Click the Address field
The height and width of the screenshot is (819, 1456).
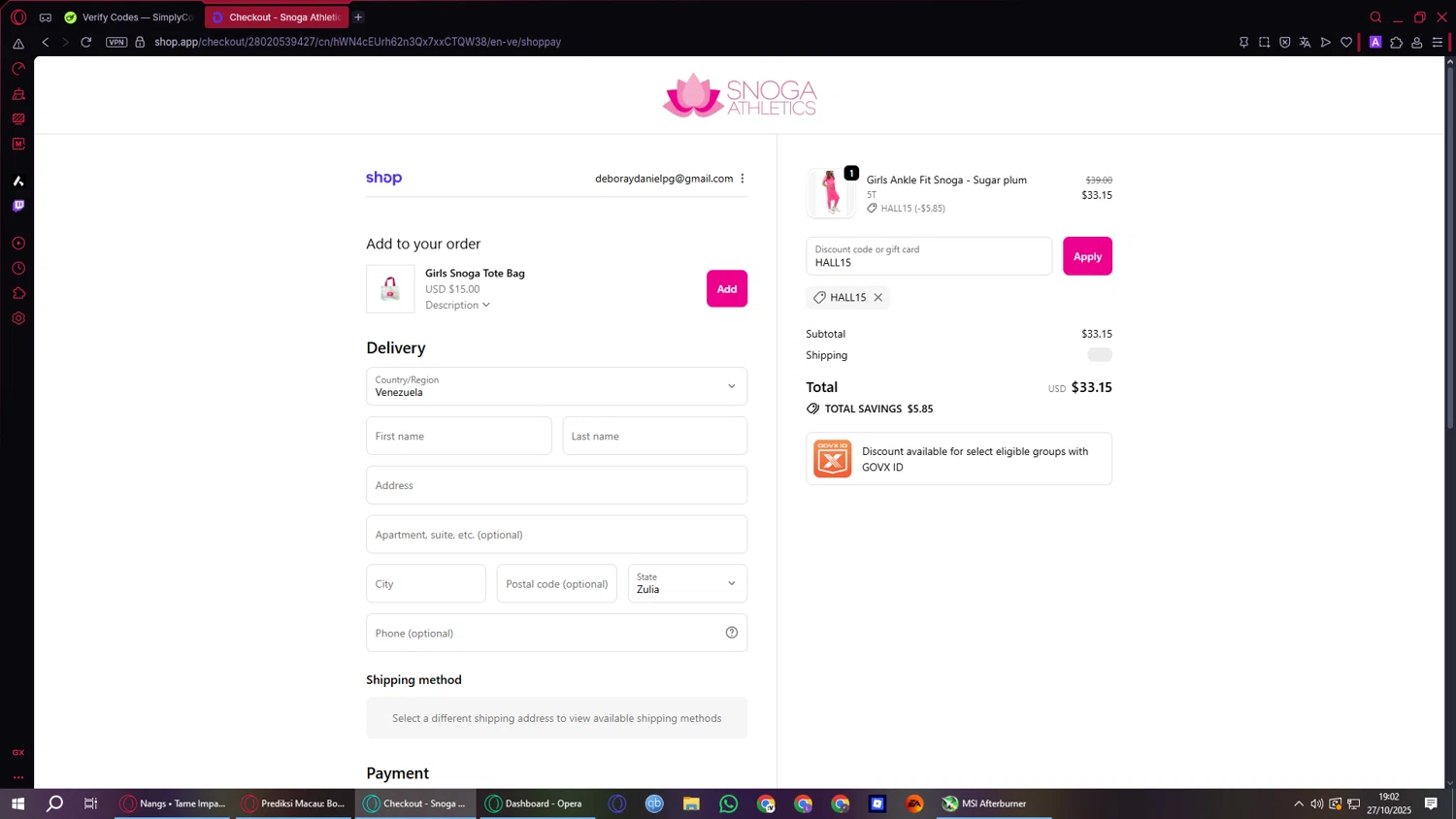pos(557,485)
